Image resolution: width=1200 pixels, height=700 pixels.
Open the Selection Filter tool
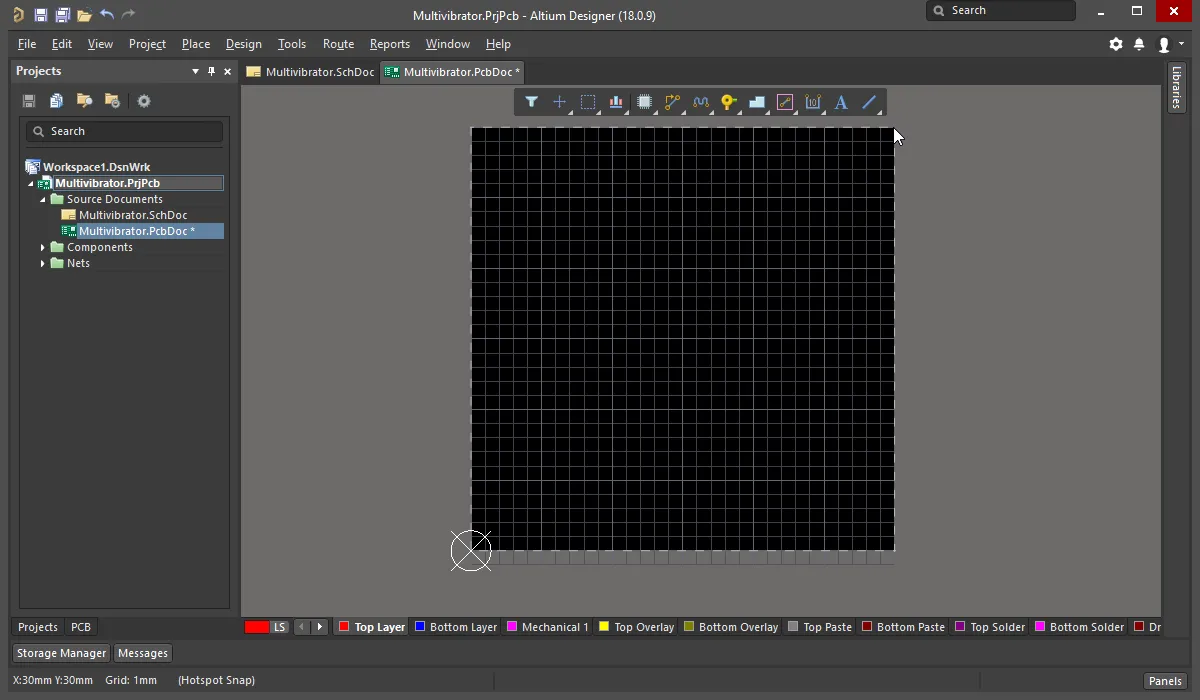(531, 102)
